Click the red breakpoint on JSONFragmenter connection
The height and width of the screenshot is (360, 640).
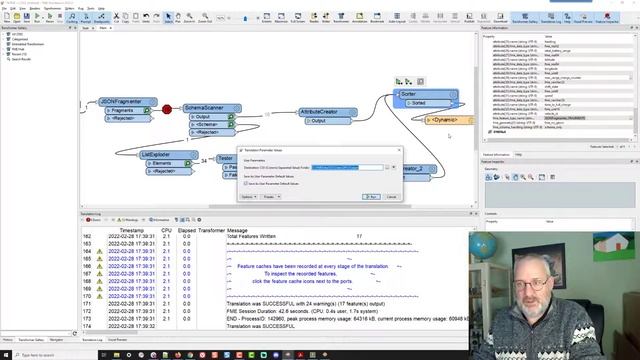pyautogui.click(x=167, y=109)
